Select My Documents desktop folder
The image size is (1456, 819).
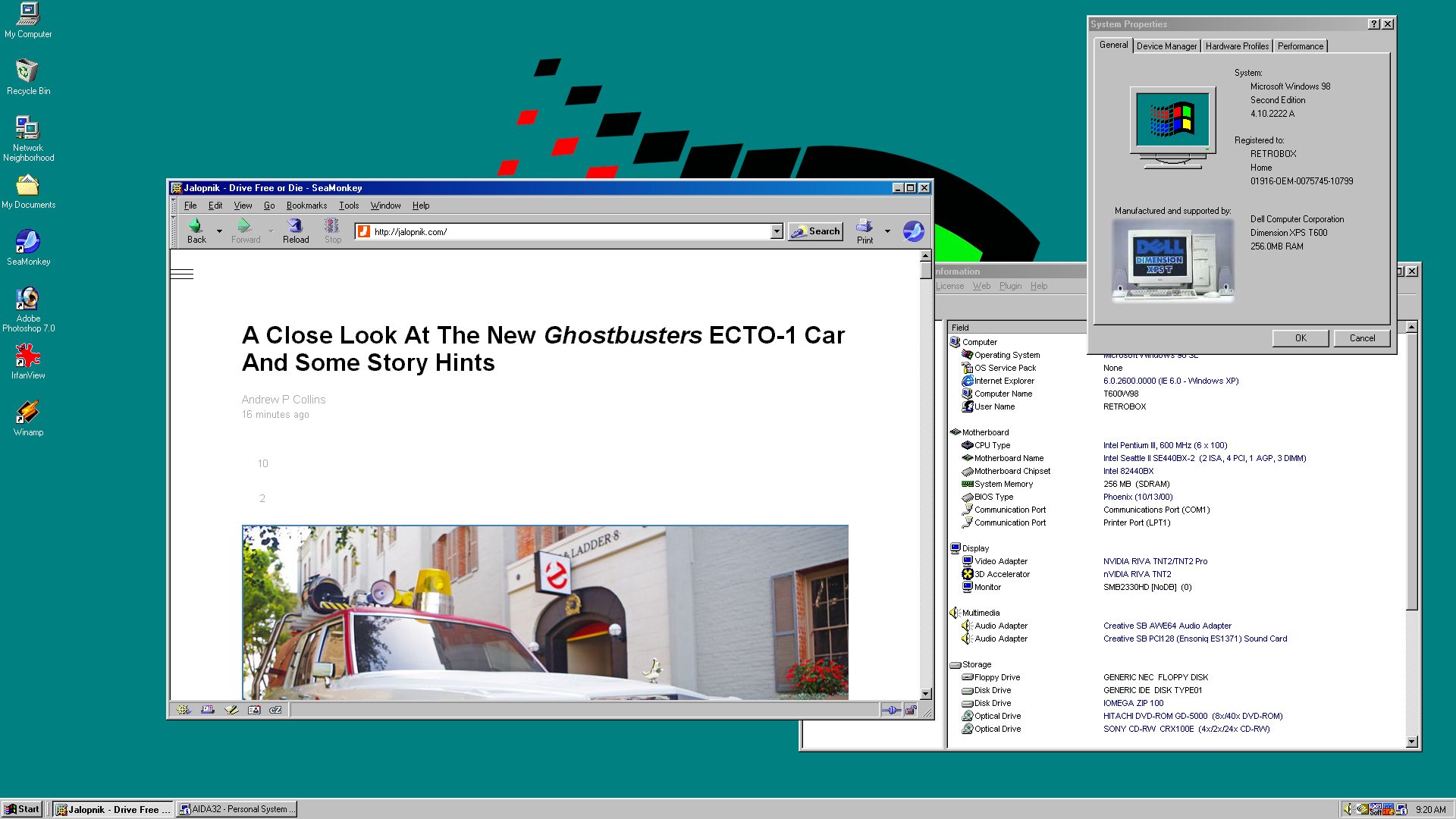pos(28,192)
